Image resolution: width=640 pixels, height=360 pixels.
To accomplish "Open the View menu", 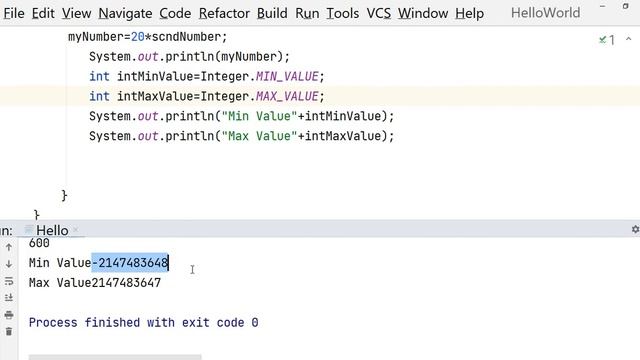I will 76,13.
